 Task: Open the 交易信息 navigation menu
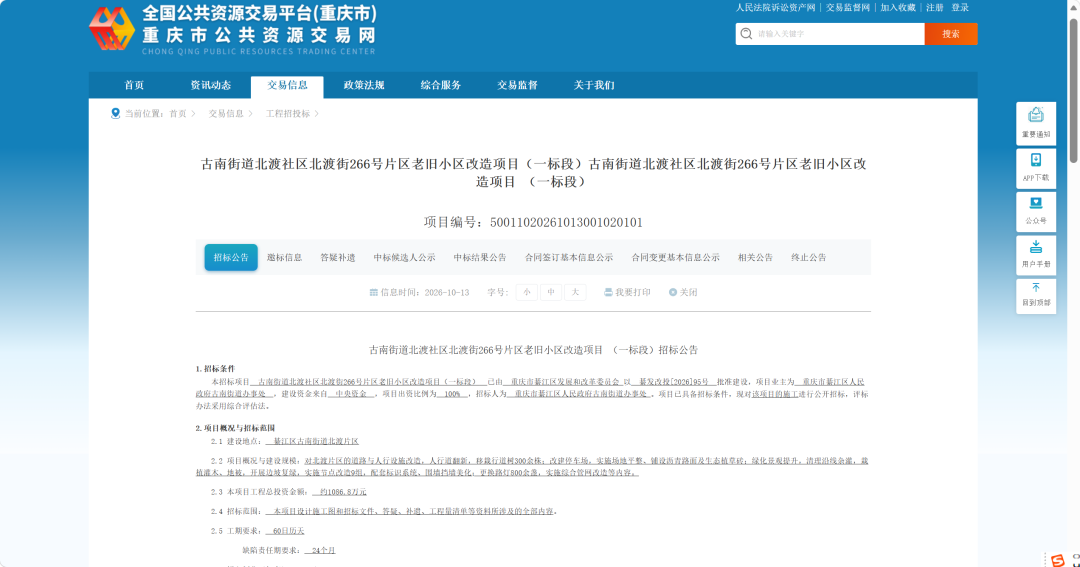click(x=287, y=86)
